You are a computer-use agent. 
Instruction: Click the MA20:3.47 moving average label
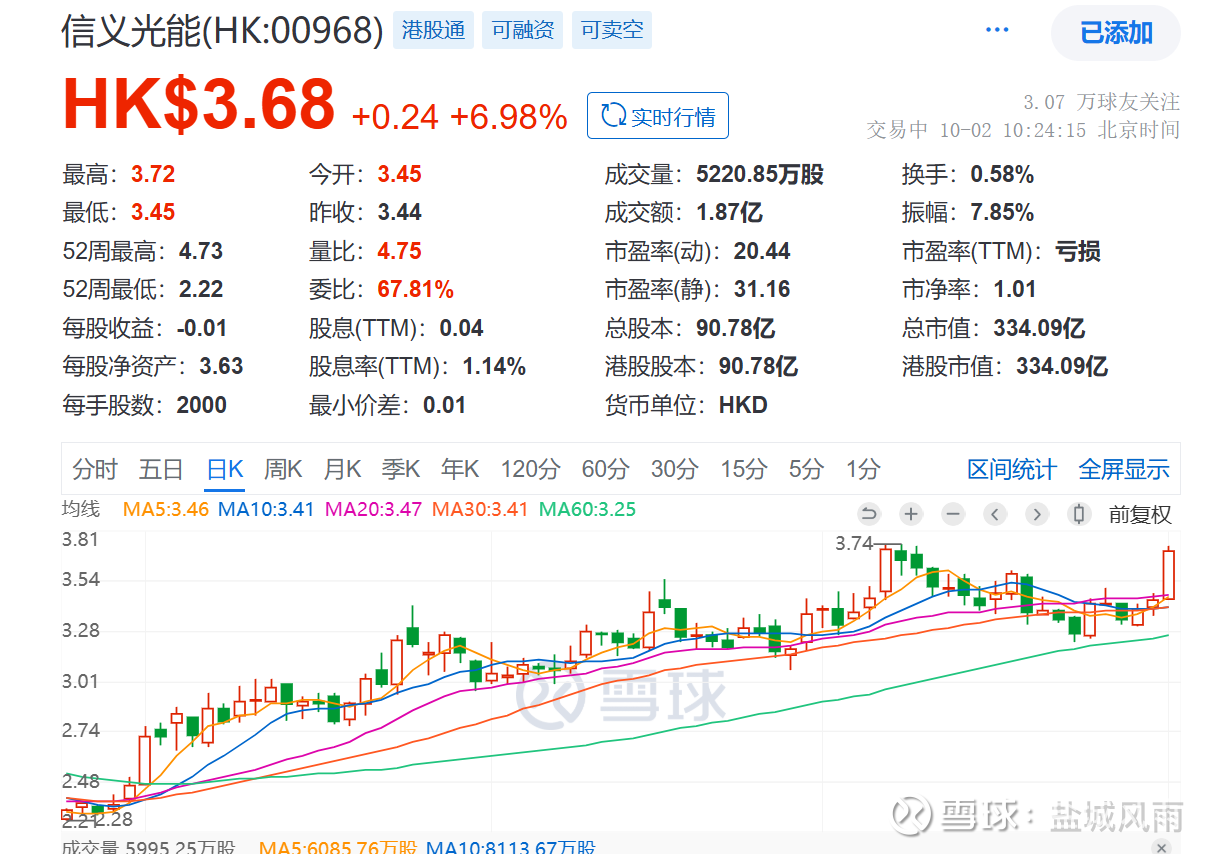(x=374, y=509)
